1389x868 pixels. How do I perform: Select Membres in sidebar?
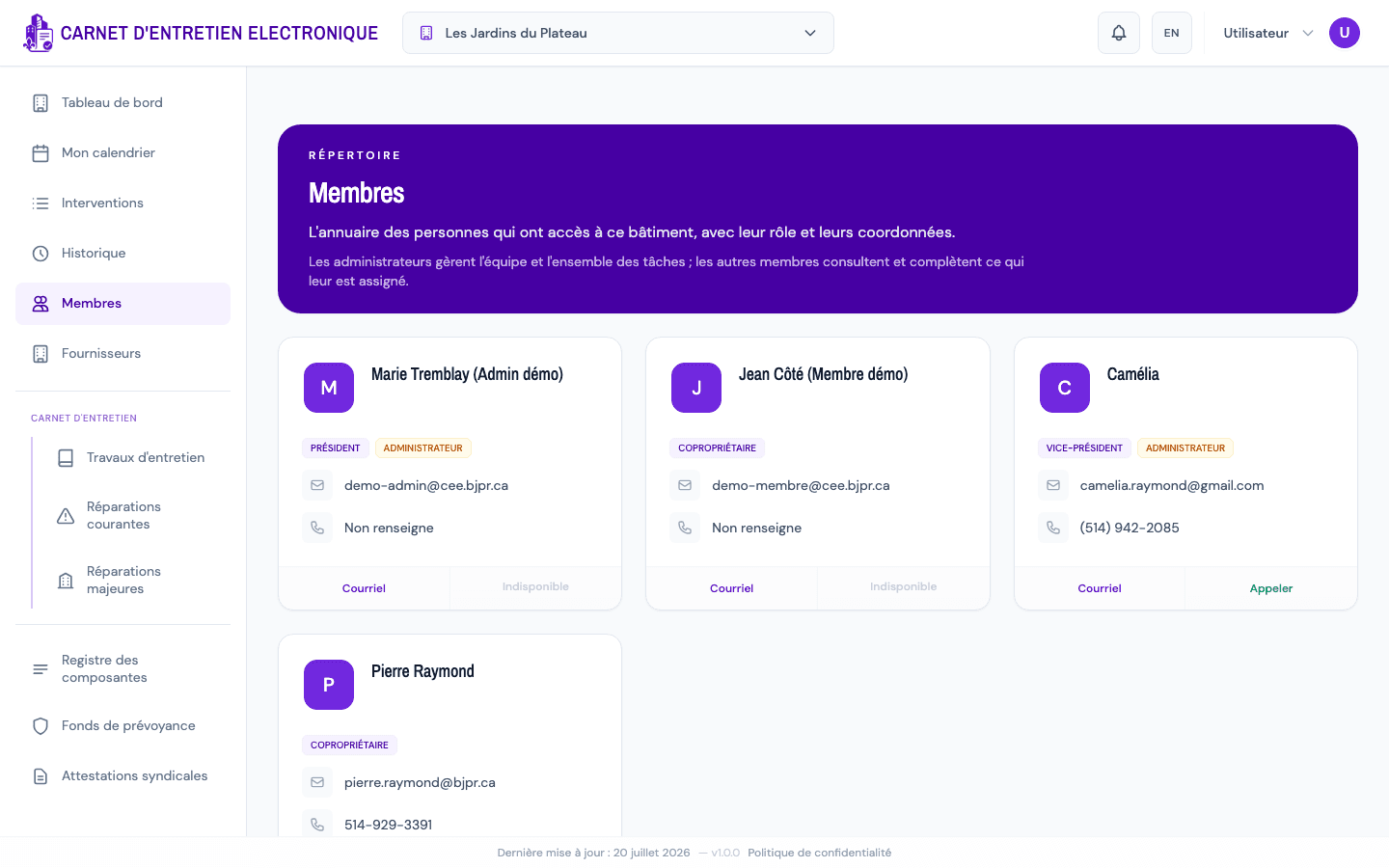click(123, 304)
